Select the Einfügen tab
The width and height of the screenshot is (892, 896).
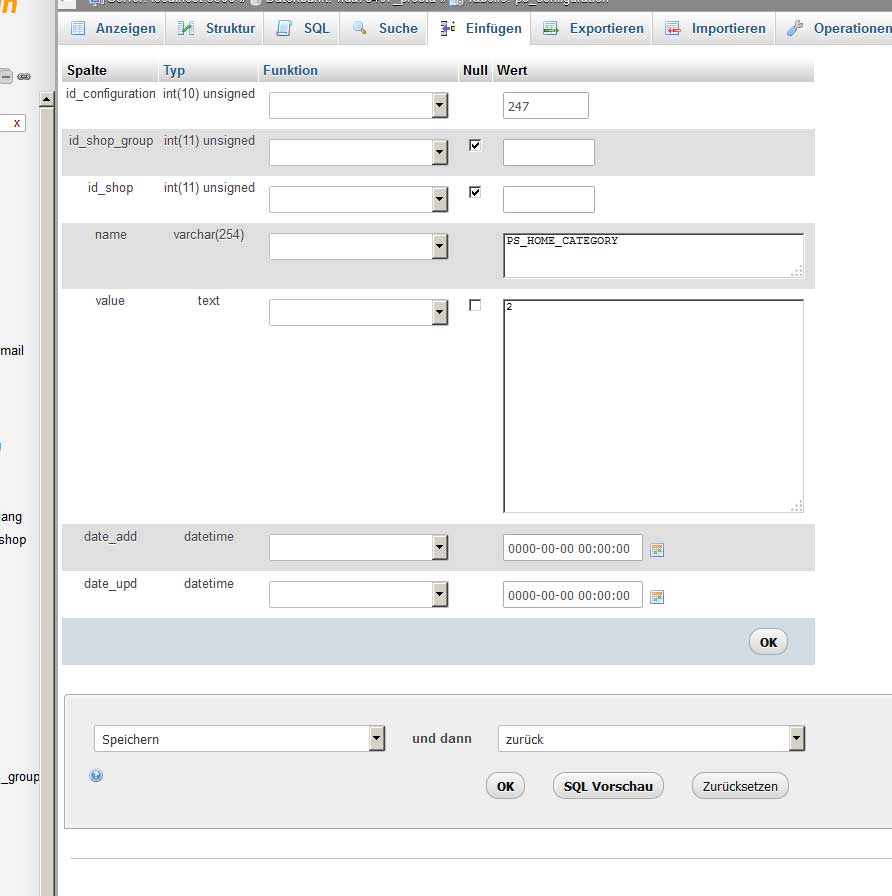click(x=479, y=29)
